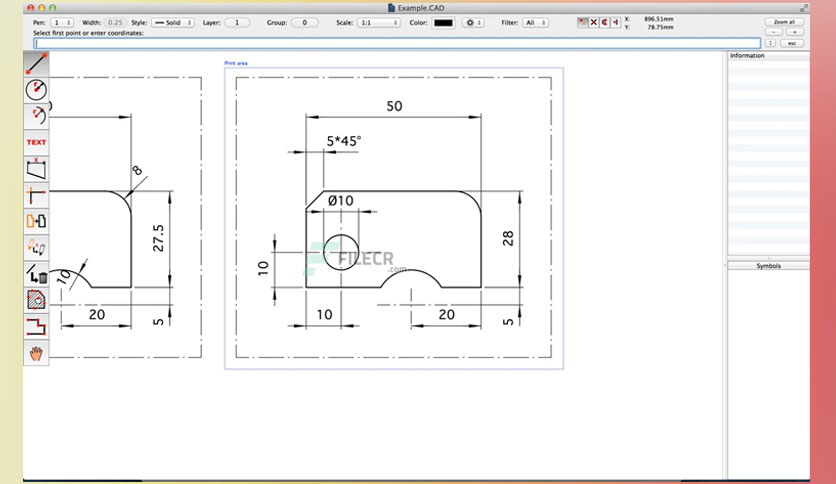The height and width of the screenshot is (484, 836).
Task: Click the Width value field
Action: (x=115, y=22)
